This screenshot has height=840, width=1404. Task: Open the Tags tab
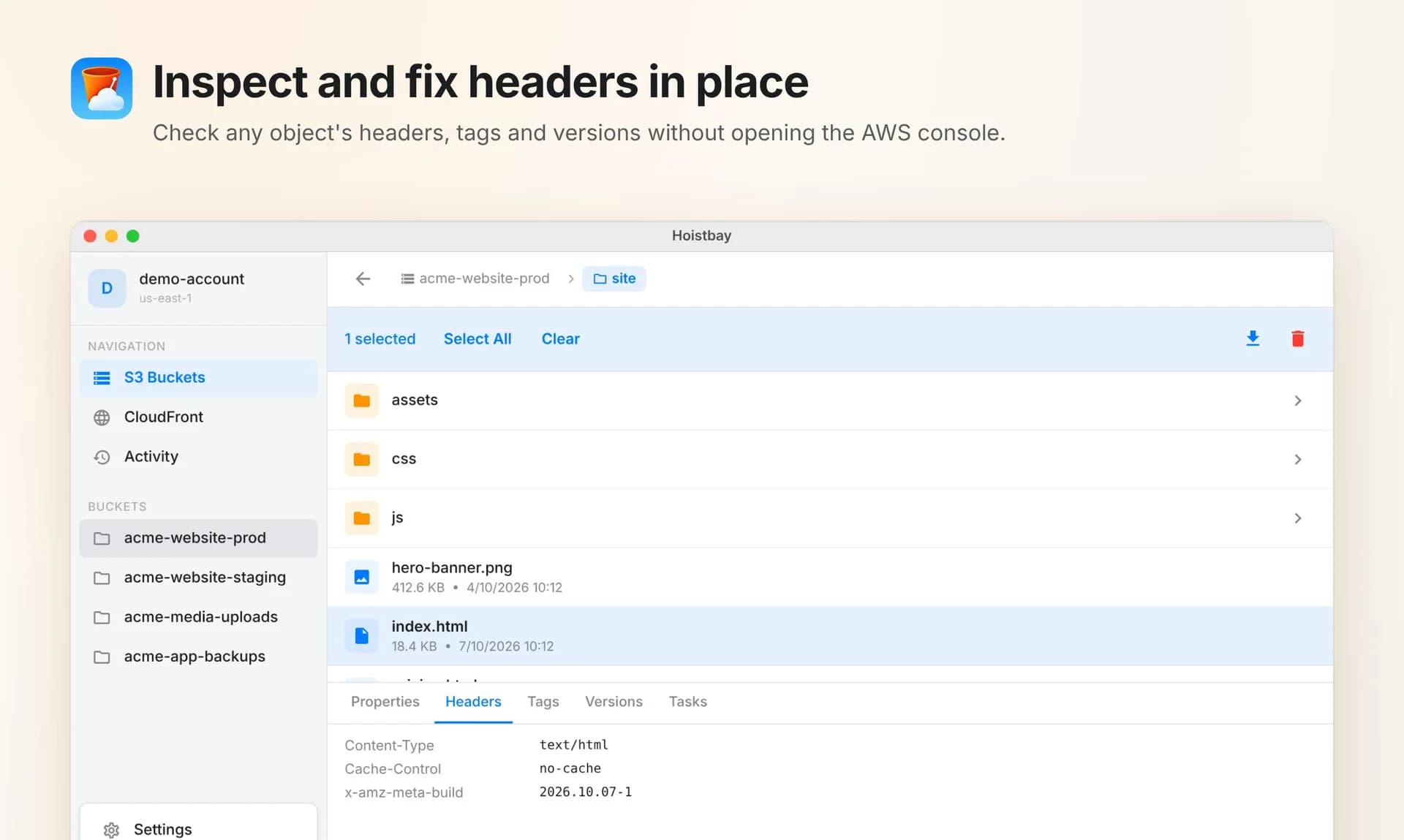[543, 702]
